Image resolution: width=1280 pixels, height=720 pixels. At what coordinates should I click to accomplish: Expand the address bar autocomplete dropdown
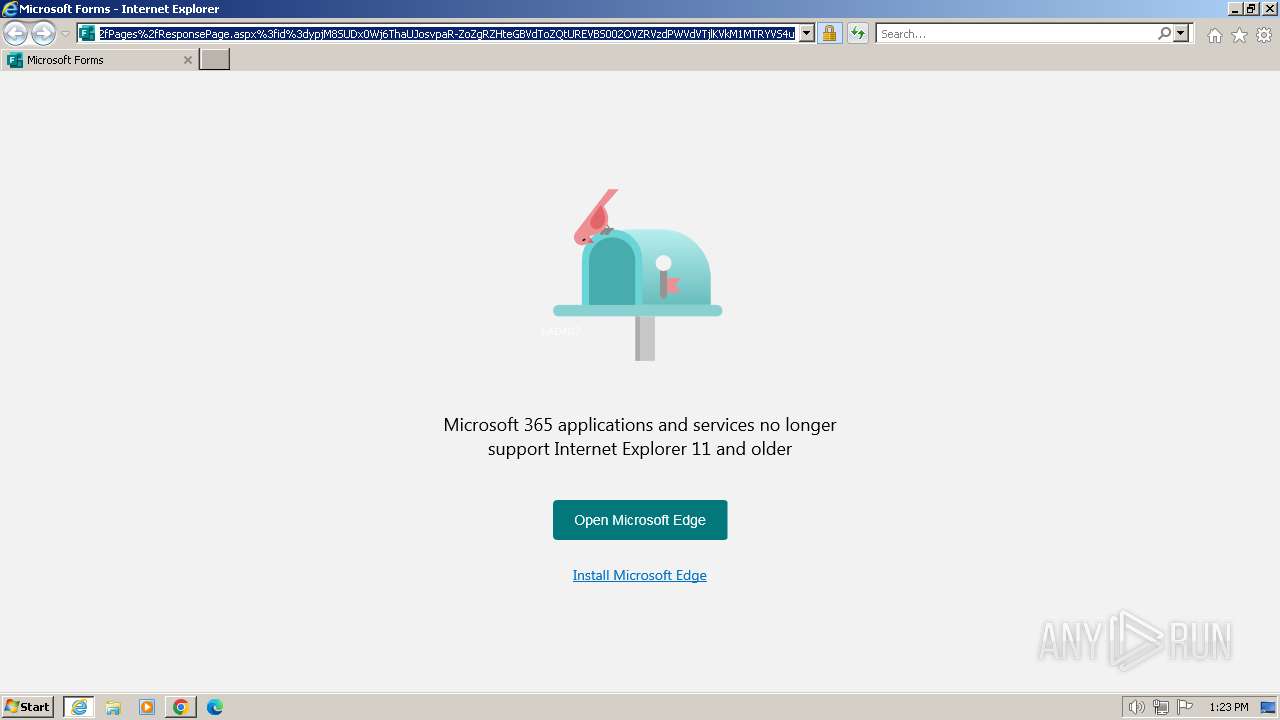pos(807,34)
